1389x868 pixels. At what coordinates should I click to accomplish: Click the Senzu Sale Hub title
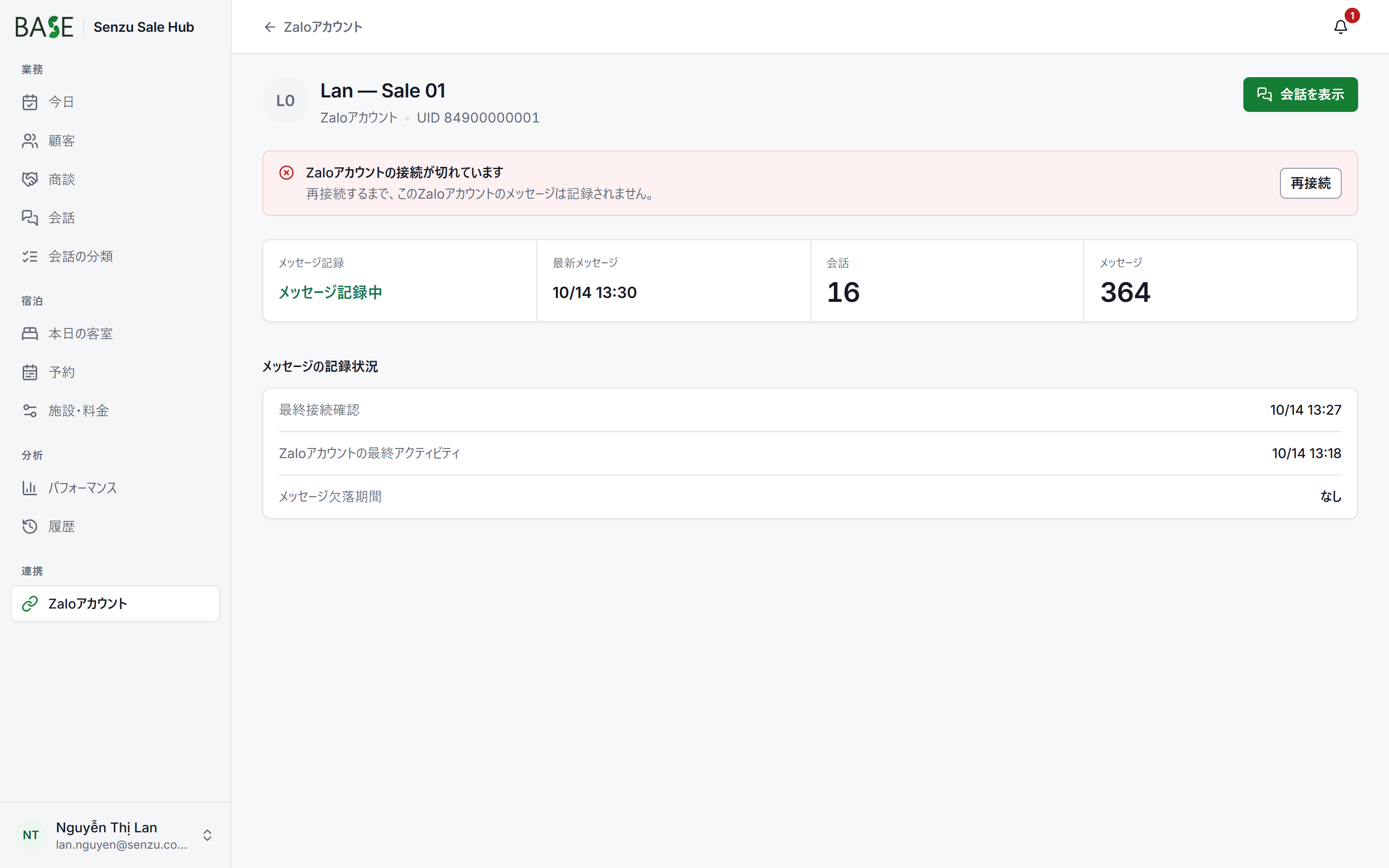tap(144, 27)
